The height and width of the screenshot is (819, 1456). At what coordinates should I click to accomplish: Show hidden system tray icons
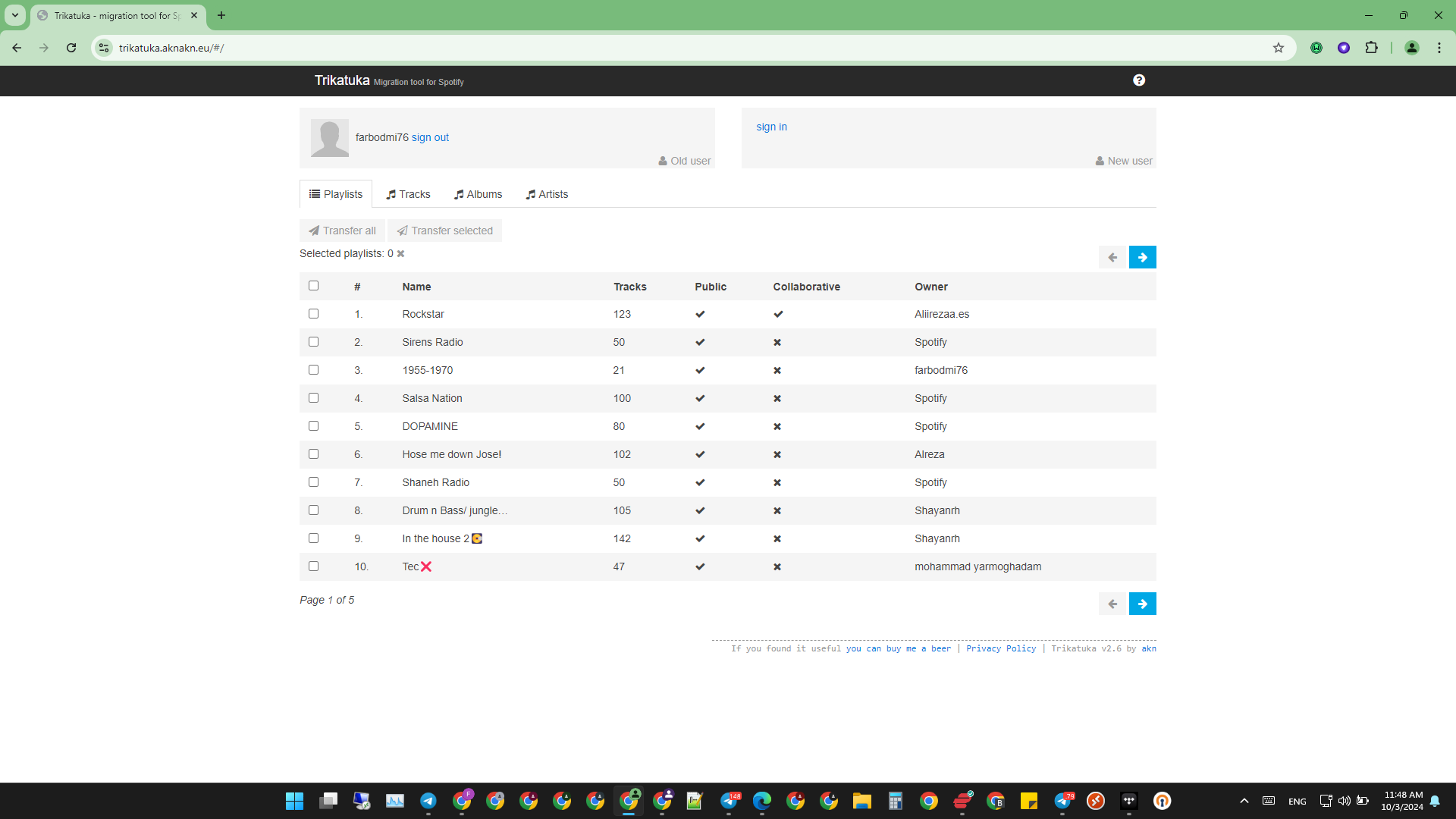(x=1244, y=801)
